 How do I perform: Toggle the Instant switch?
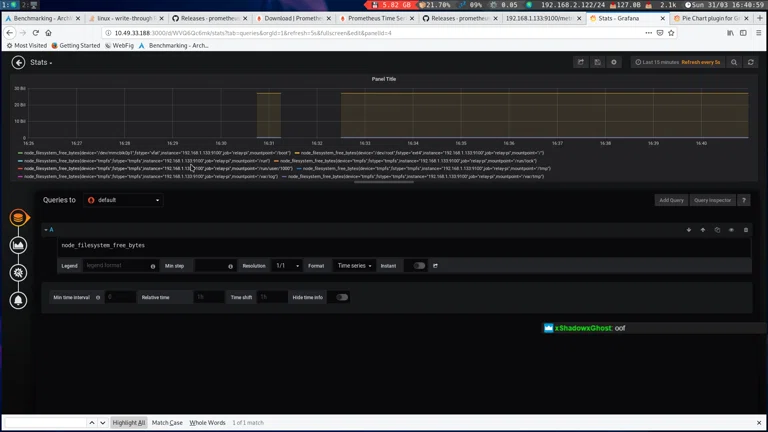tap(419, 266)
